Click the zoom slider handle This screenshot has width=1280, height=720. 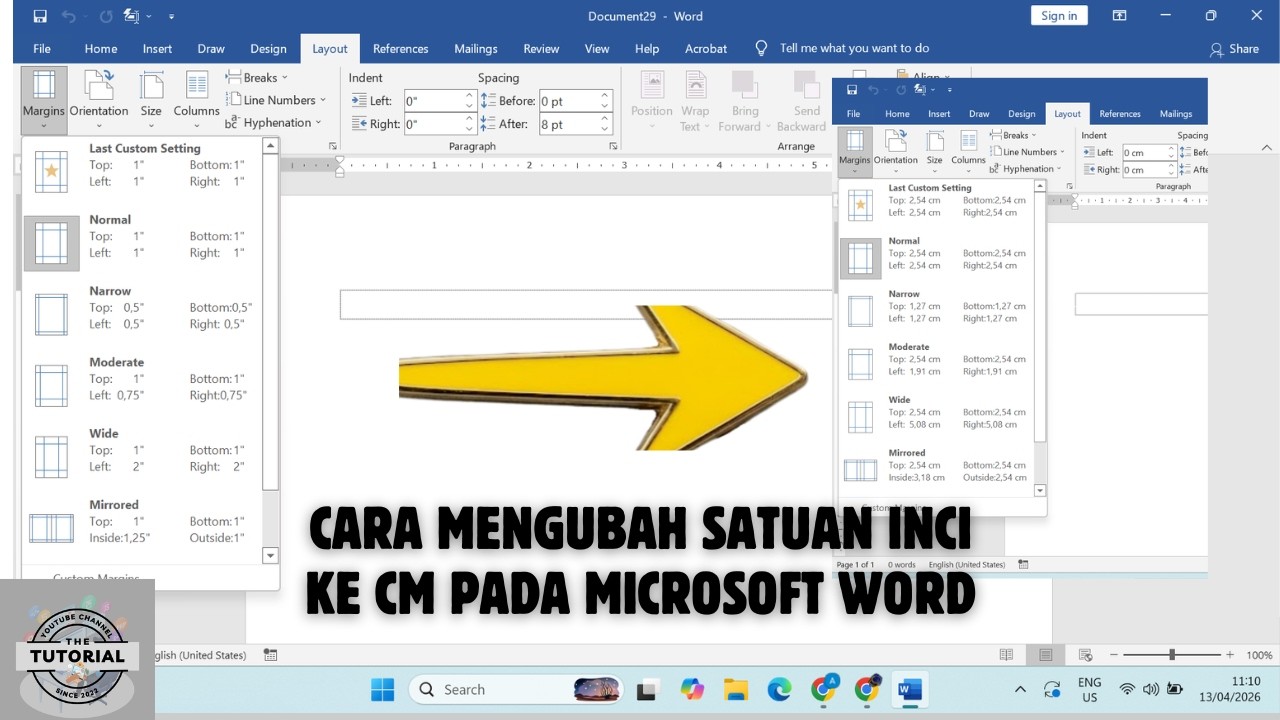[1171, 655]
